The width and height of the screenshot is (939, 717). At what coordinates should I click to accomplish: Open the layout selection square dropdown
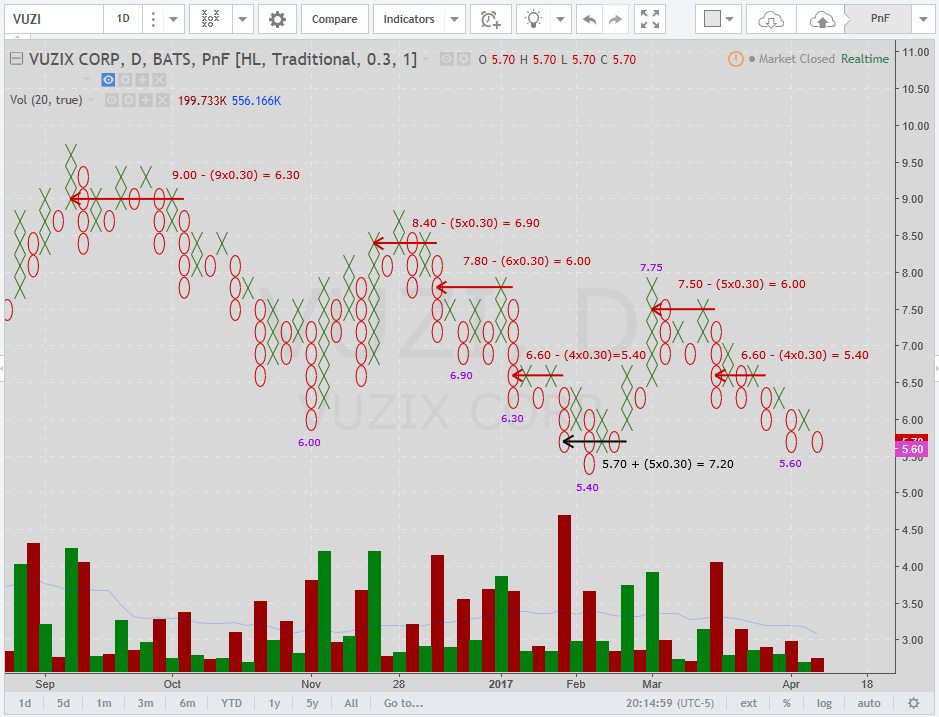(719, 19)
